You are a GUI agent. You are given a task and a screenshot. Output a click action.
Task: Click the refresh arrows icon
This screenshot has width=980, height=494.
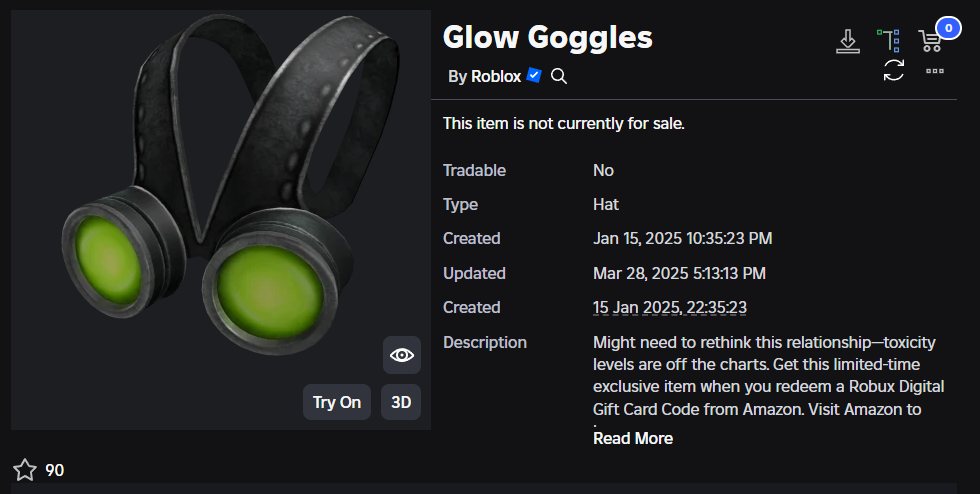[894, 71]
